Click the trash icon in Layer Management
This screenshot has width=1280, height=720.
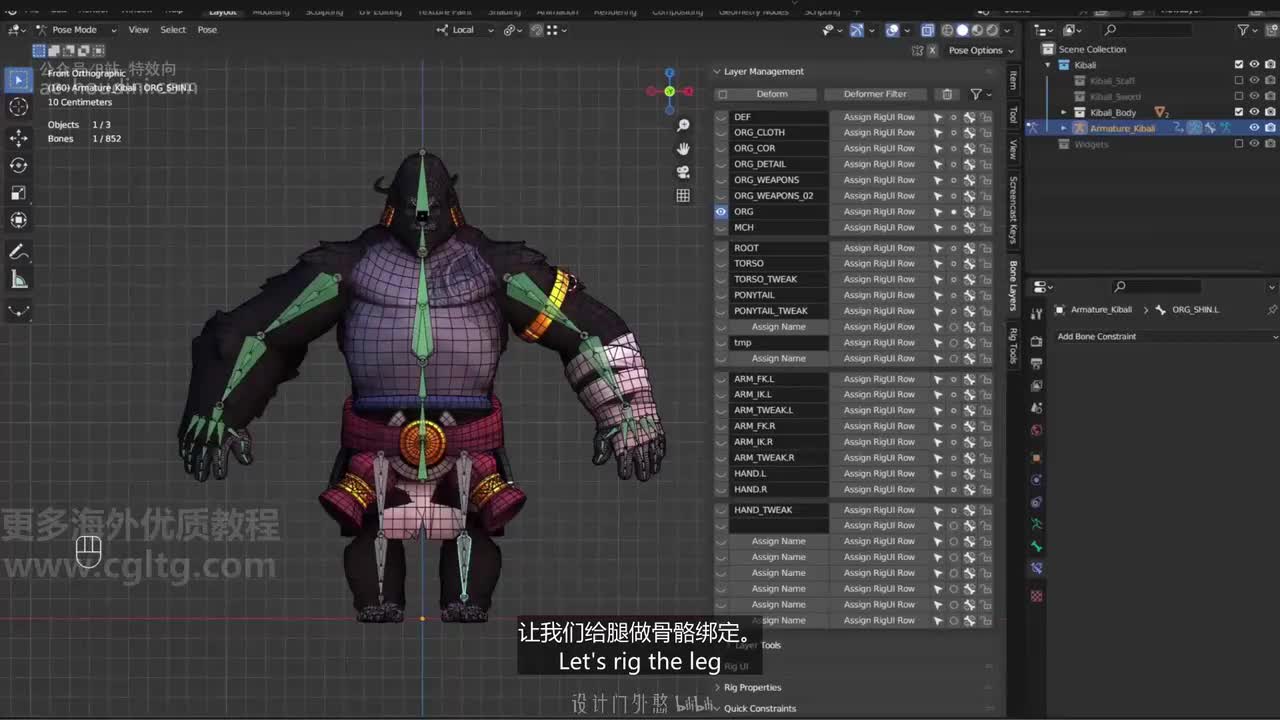tap(947, 94)
